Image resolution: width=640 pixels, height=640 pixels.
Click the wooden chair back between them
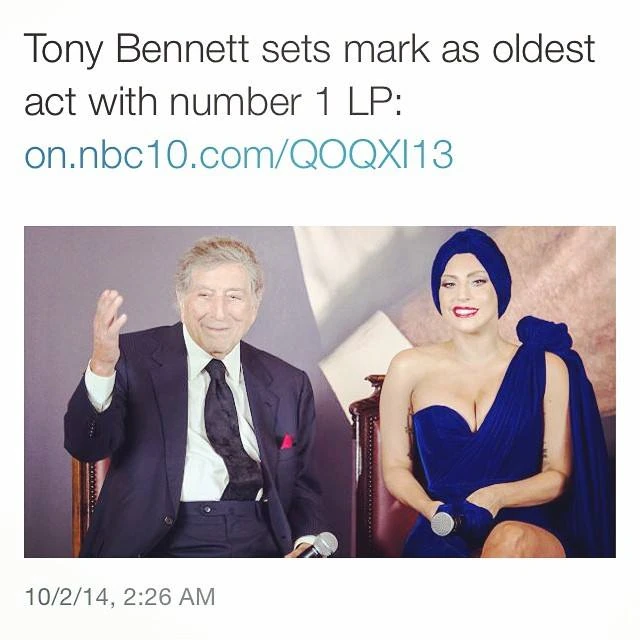[x=367, y=461]
